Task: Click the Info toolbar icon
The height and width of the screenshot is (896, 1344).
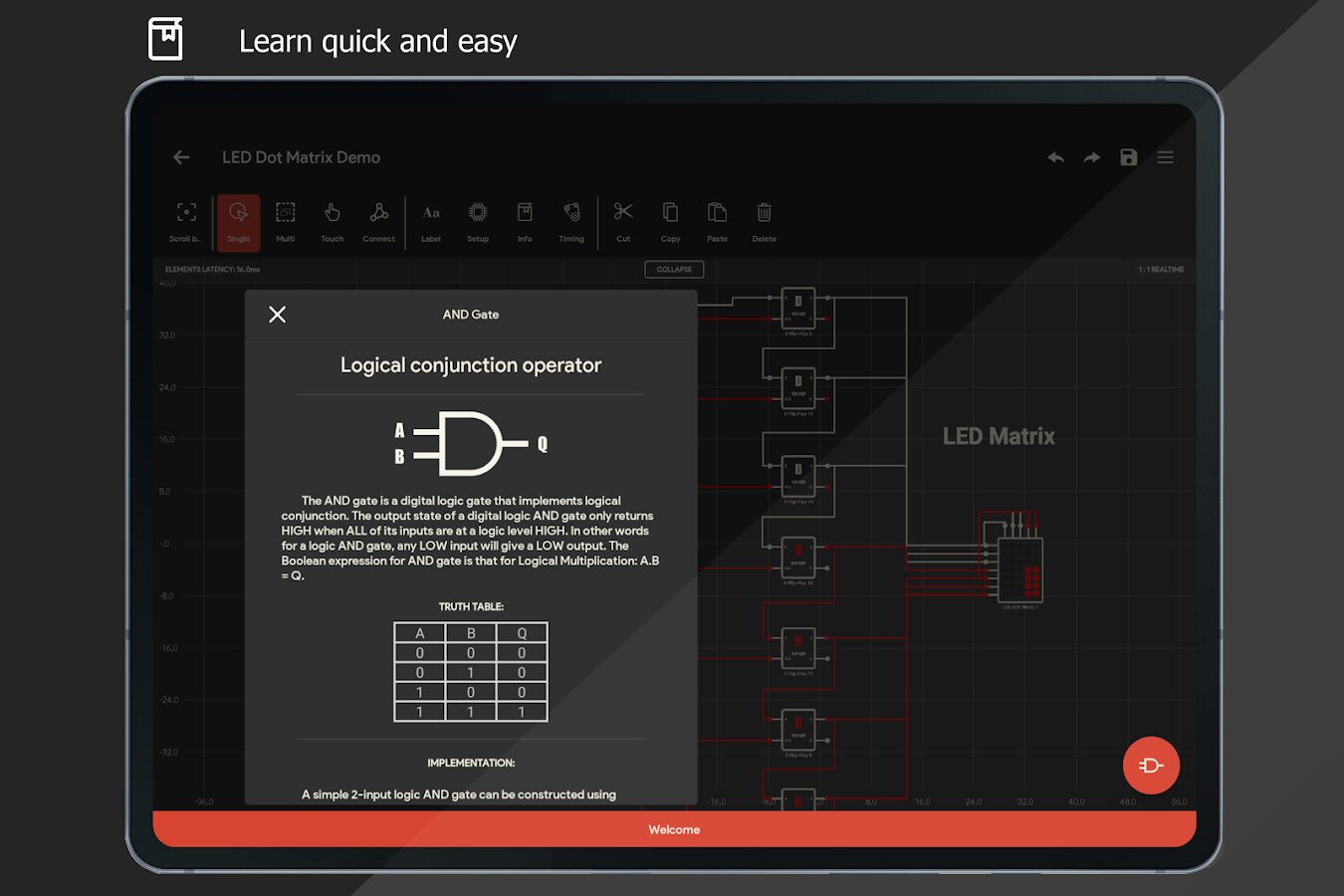Action: coord(525,221)
